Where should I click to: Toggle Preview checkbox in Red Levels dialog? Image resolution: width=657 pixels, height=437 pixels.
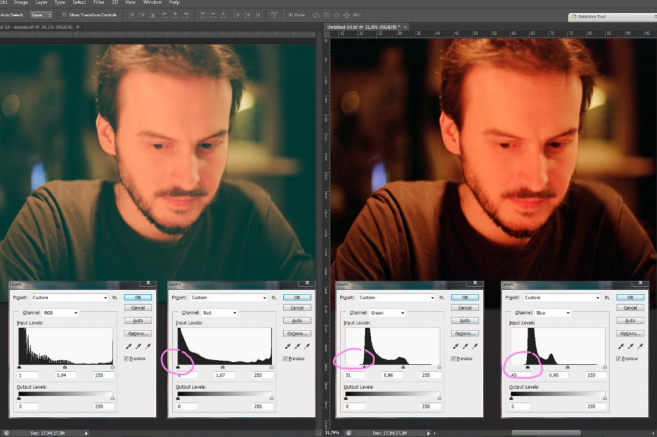(x=285, y=357)
